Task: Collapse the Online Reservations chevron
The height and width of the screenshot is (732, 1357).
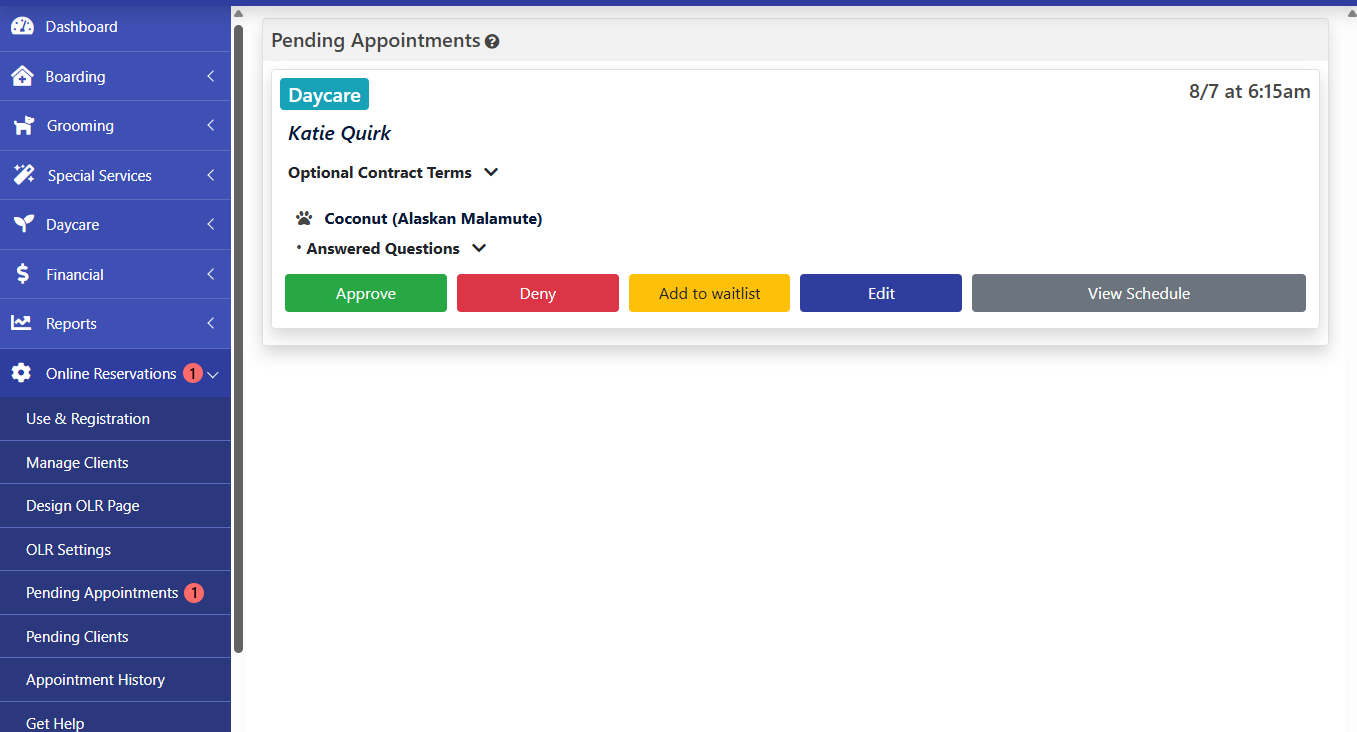Action: point(212,374)
